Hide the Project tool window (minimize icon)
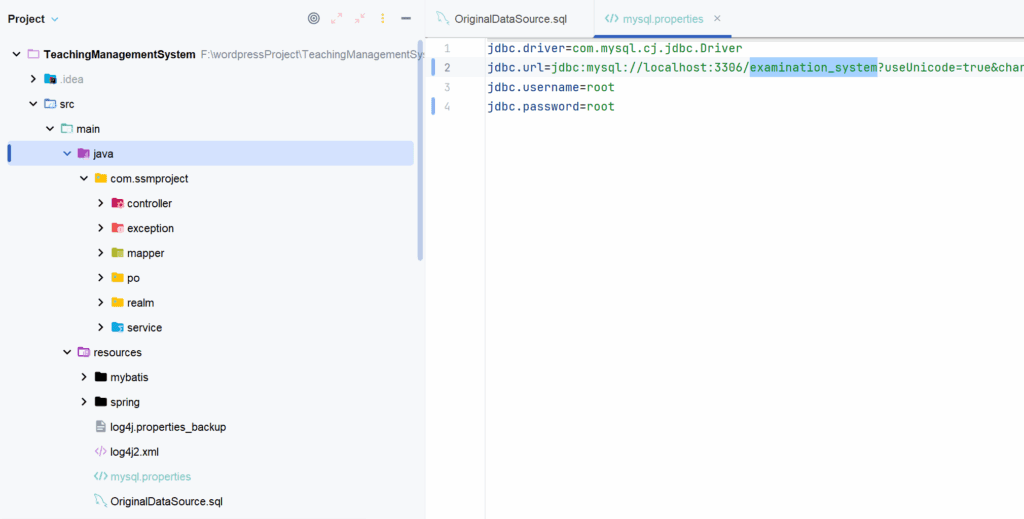Screen dimensions: 1024x519 pos(406,19)
